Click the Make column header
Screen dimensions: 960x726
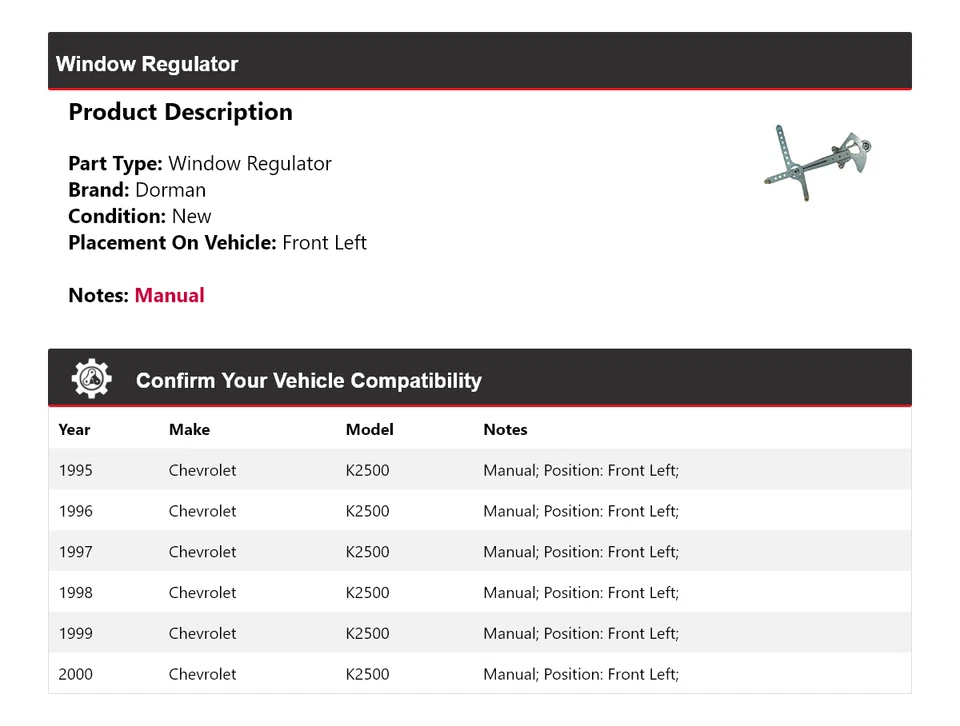pyautogui.click(x=189, y=429)
